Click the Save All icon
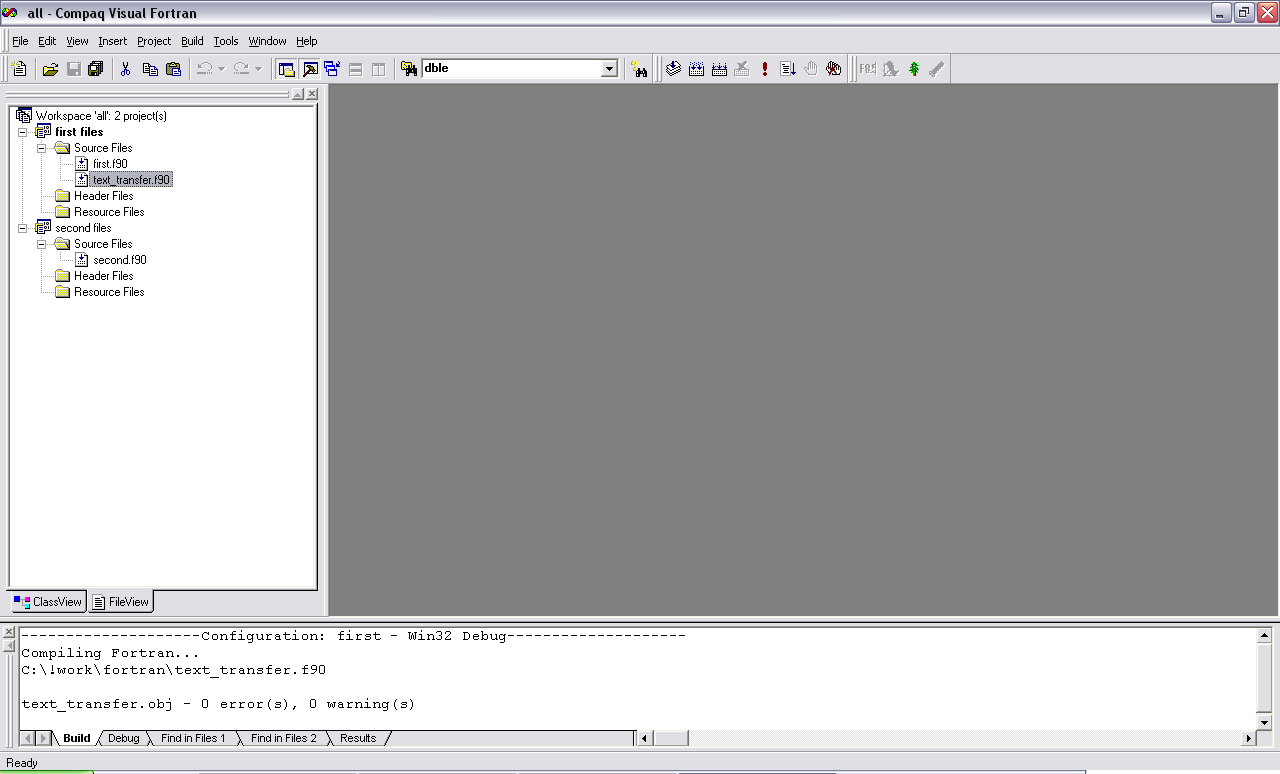1280x774 pixels. click(96, 69)
